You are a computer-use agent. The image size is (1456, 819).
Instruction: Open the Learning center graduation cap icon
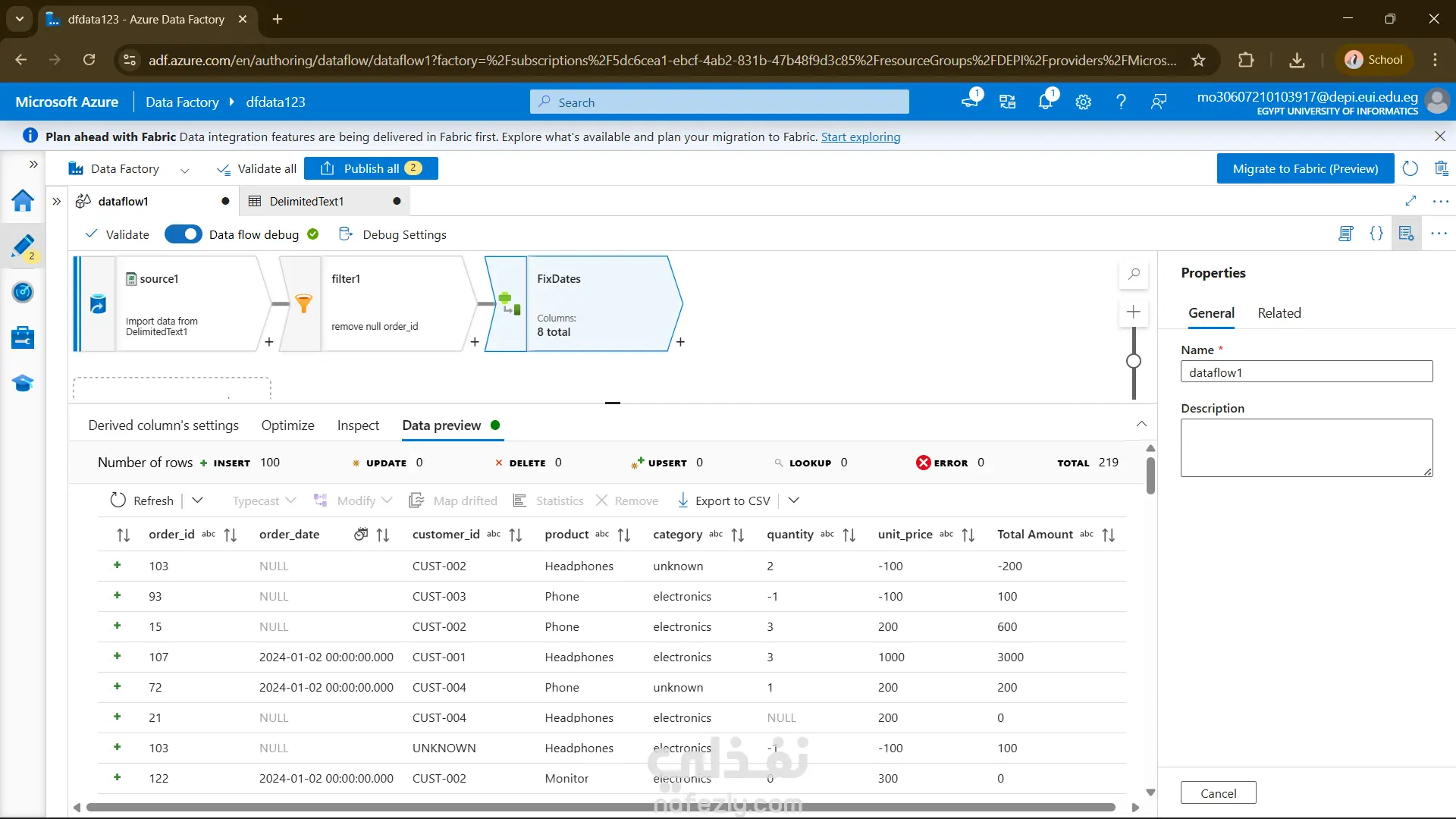pyautogui.click(x=23, y=383)
